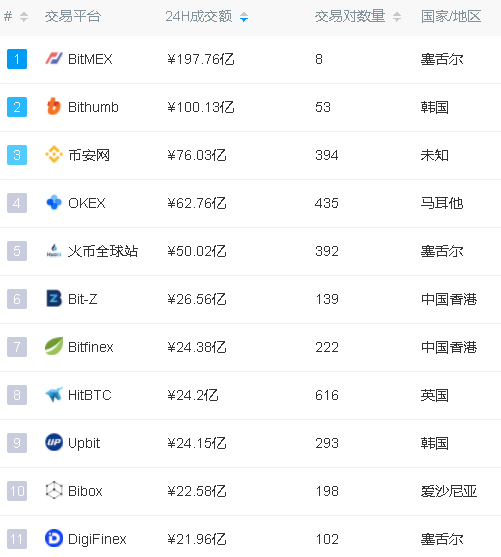Click the ¥197.76亿 volume value
Screen dimensions: 501x557
coord(201,59)
